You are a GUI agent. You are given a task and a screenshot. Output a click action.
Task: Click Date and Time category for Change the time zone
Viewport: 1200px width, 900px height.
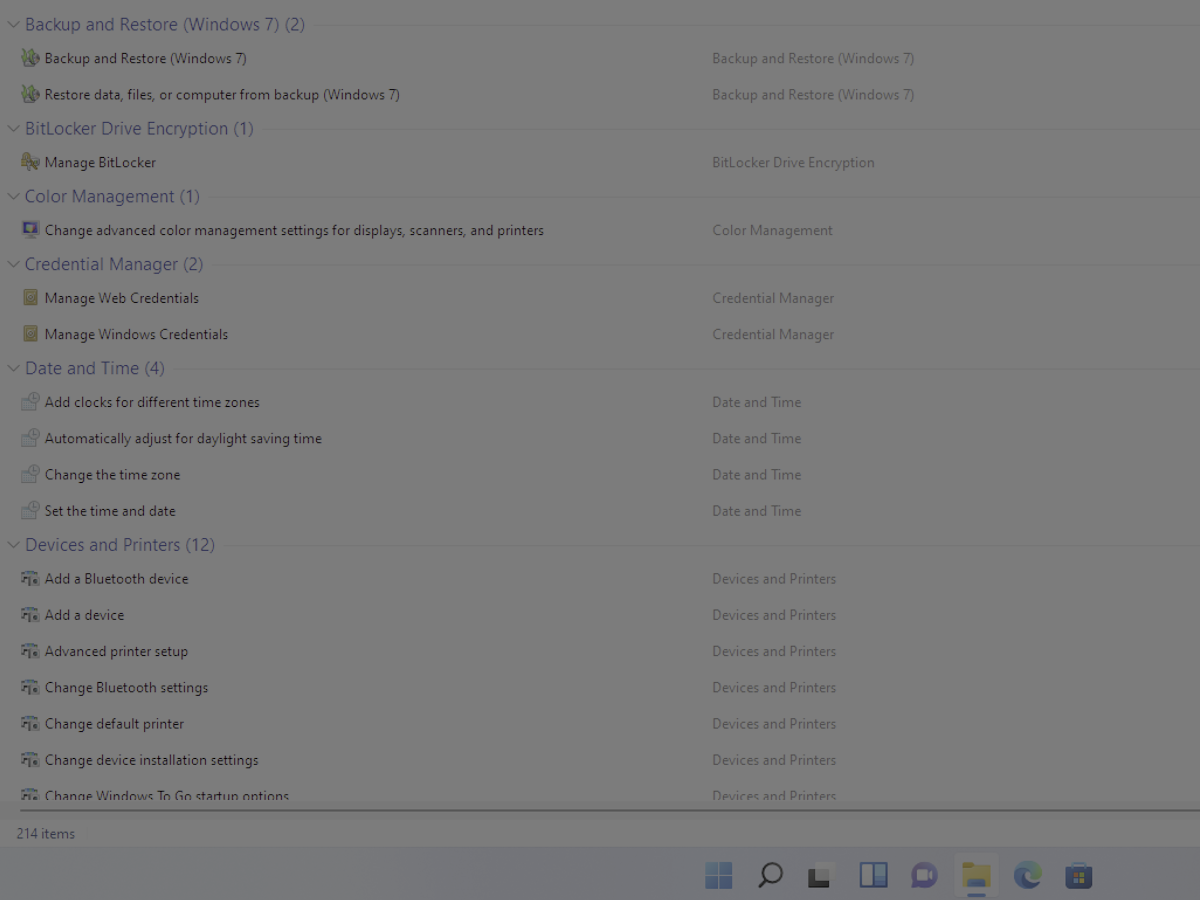tap(756, 474)
